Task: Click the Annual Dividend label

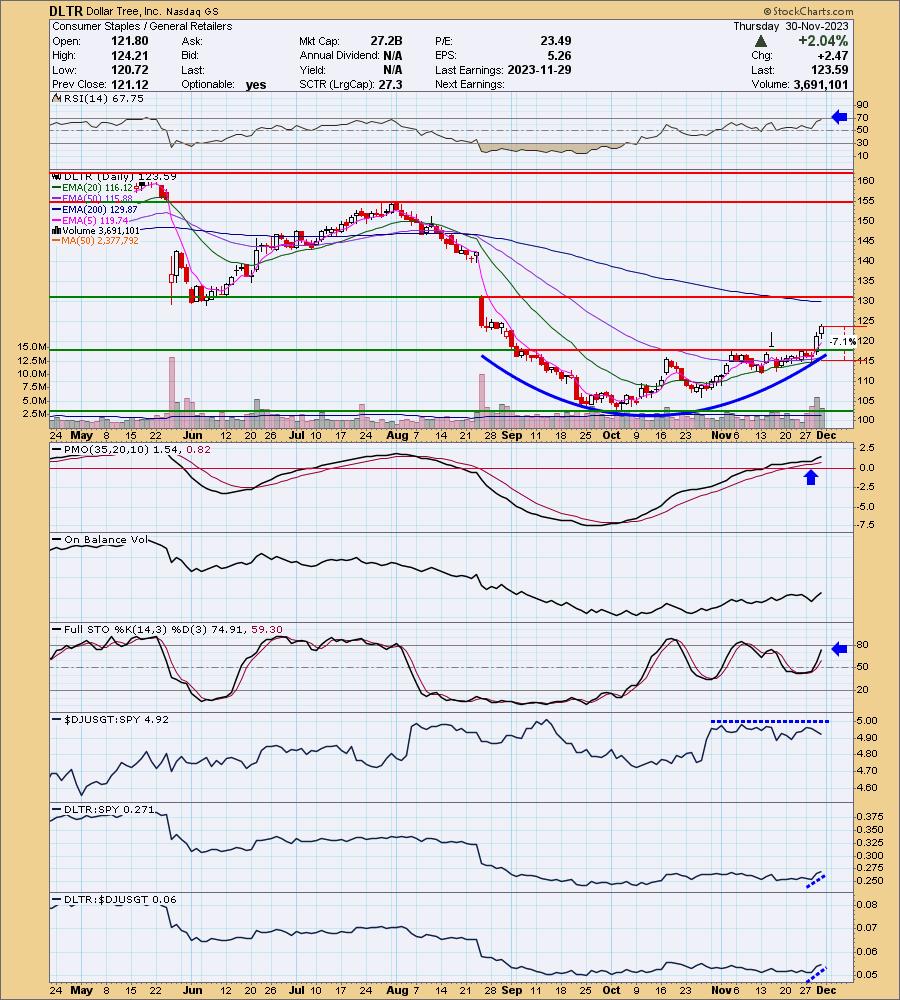Action: [x=339, y=55]
